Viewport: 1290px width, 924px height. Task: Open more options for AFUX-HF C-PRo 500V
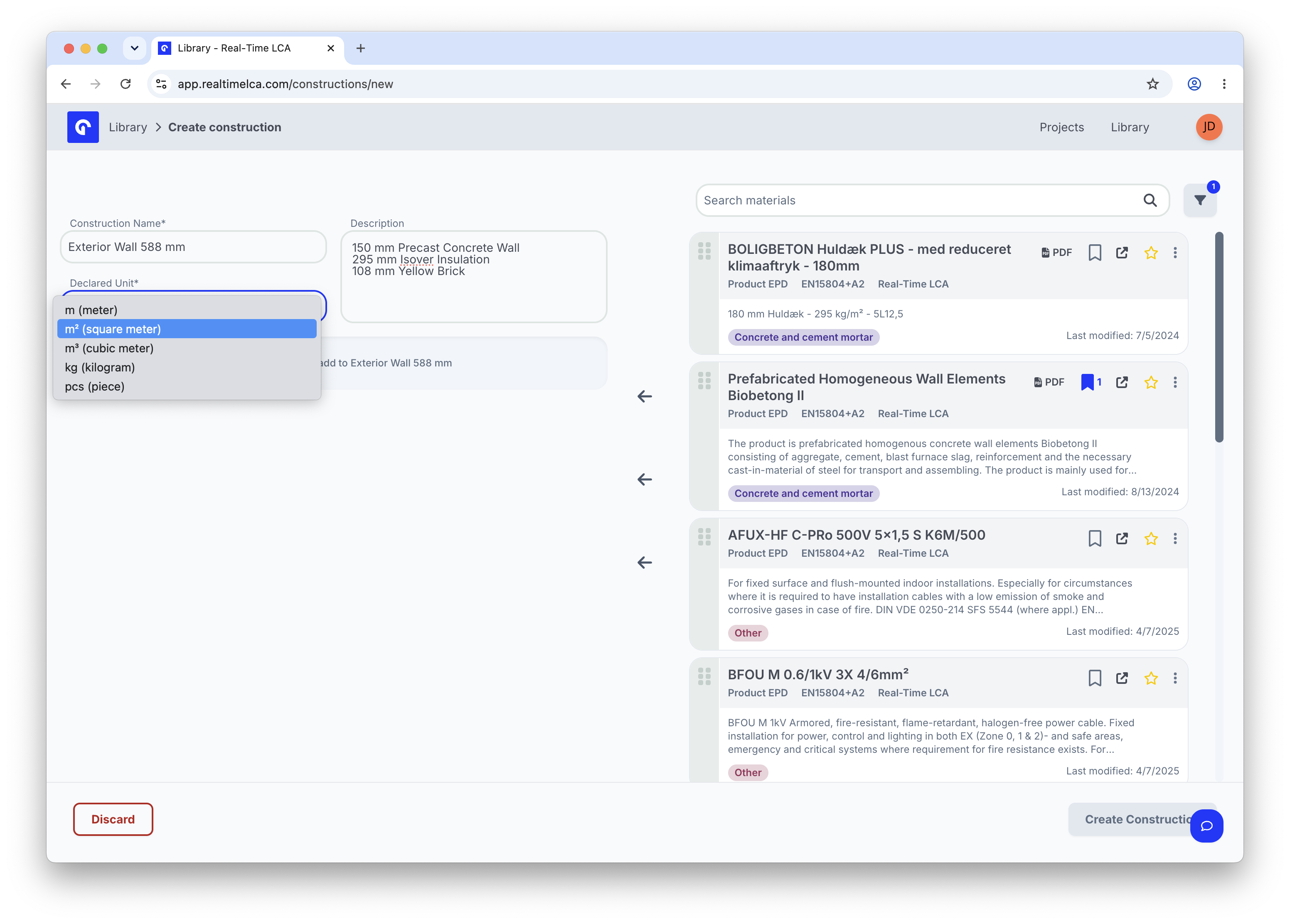(x=1175, y=538)
